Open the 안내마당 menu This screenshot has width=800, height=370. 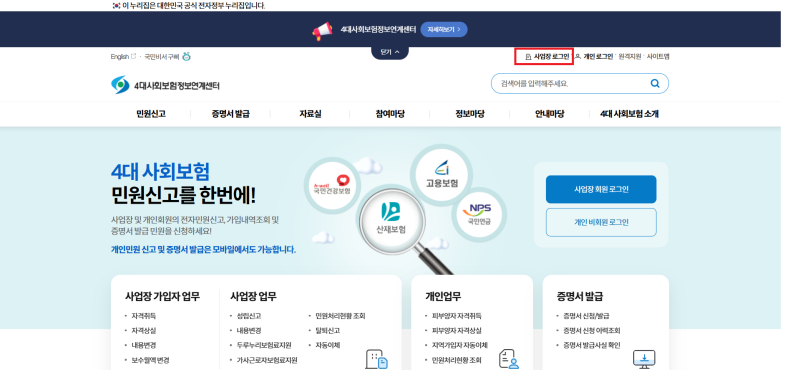549,114
